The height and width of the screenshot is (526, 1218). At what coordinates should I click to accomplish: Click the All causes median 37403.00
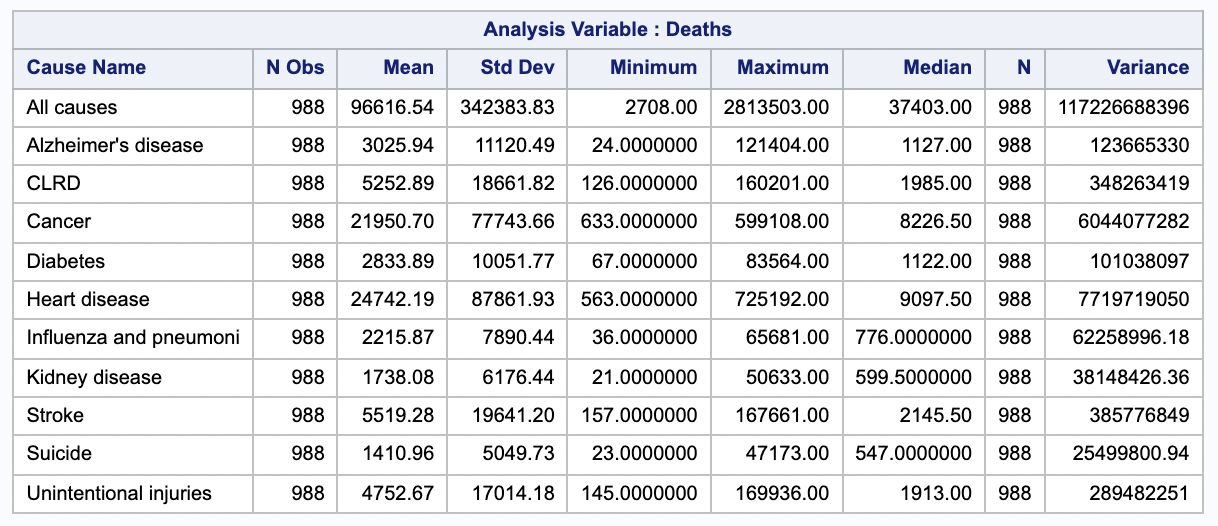click(930, 107)
